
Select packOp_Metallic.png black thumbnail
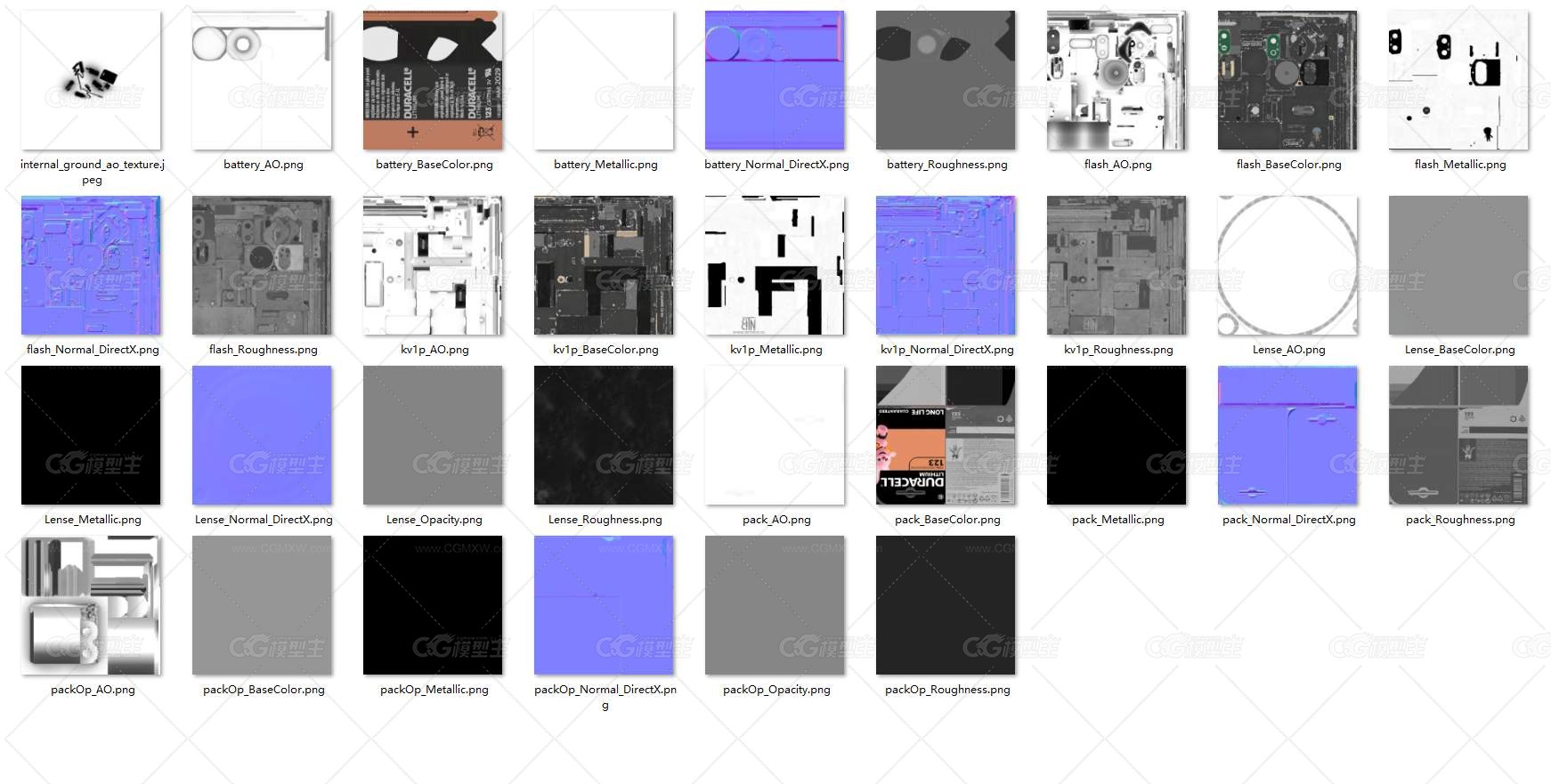(433, 605)
